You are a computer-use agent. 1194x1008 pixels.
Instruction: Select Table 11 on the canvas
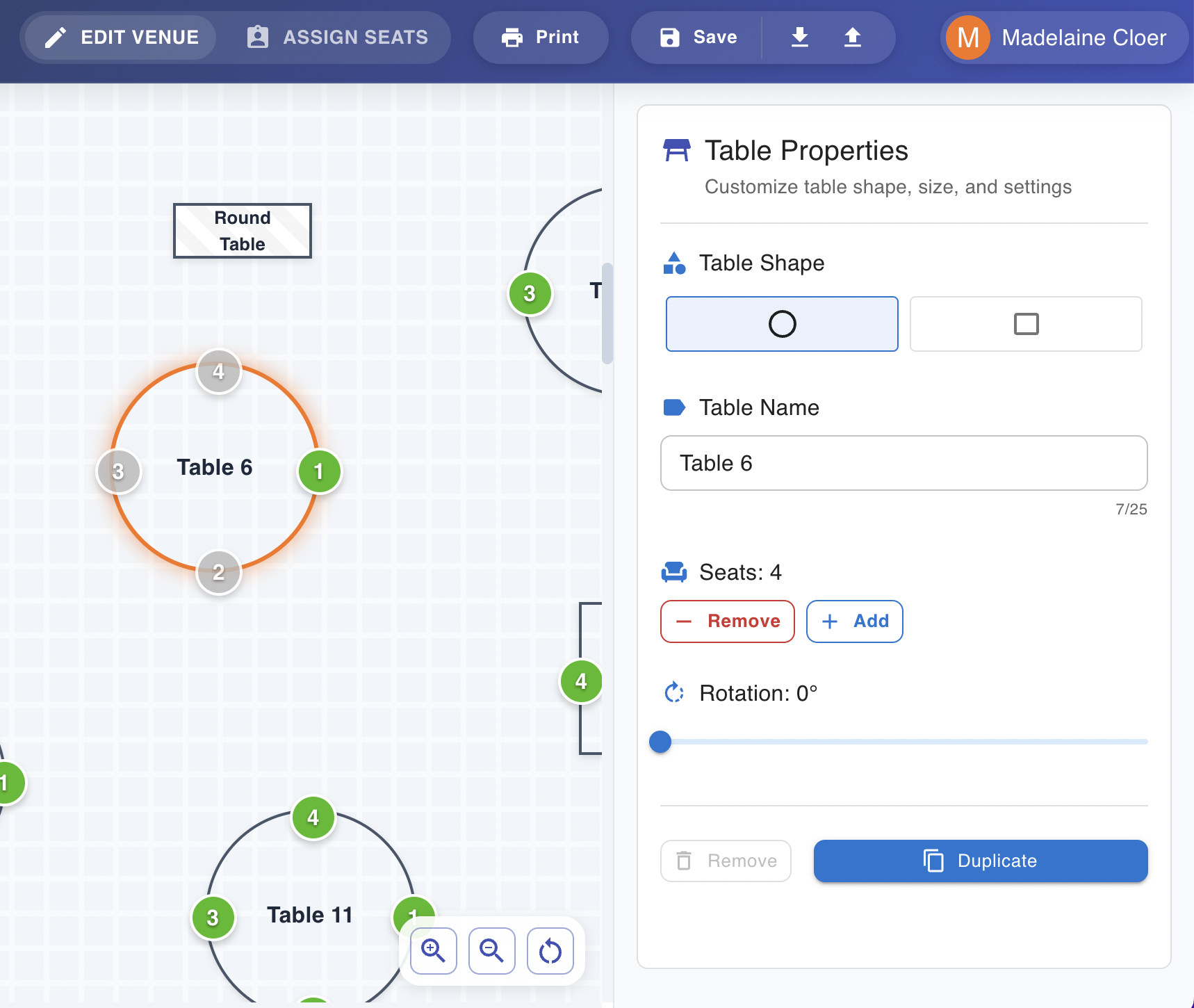click(310, 915)
